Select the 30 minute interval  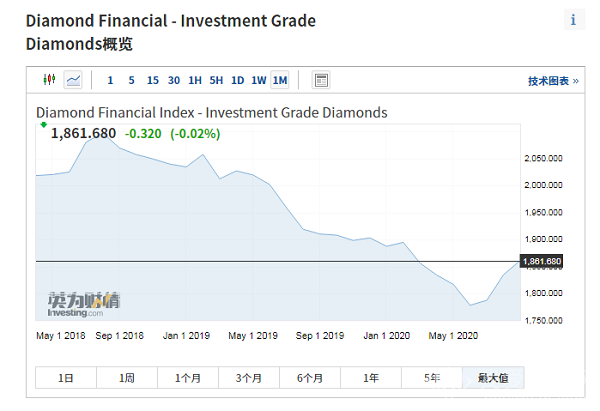click(174, 80)
